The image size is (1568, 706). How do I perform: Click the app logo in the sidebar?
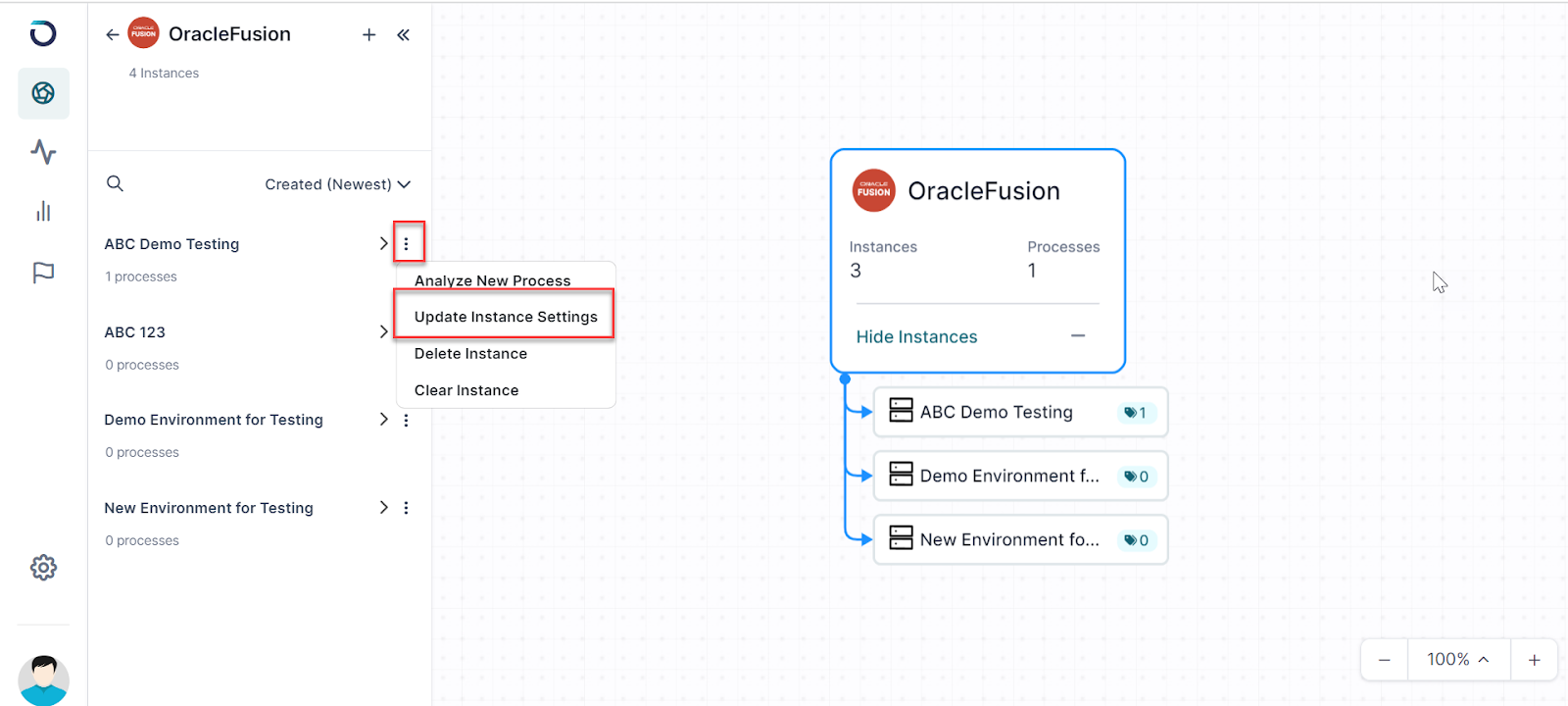[x=43, y=33]
